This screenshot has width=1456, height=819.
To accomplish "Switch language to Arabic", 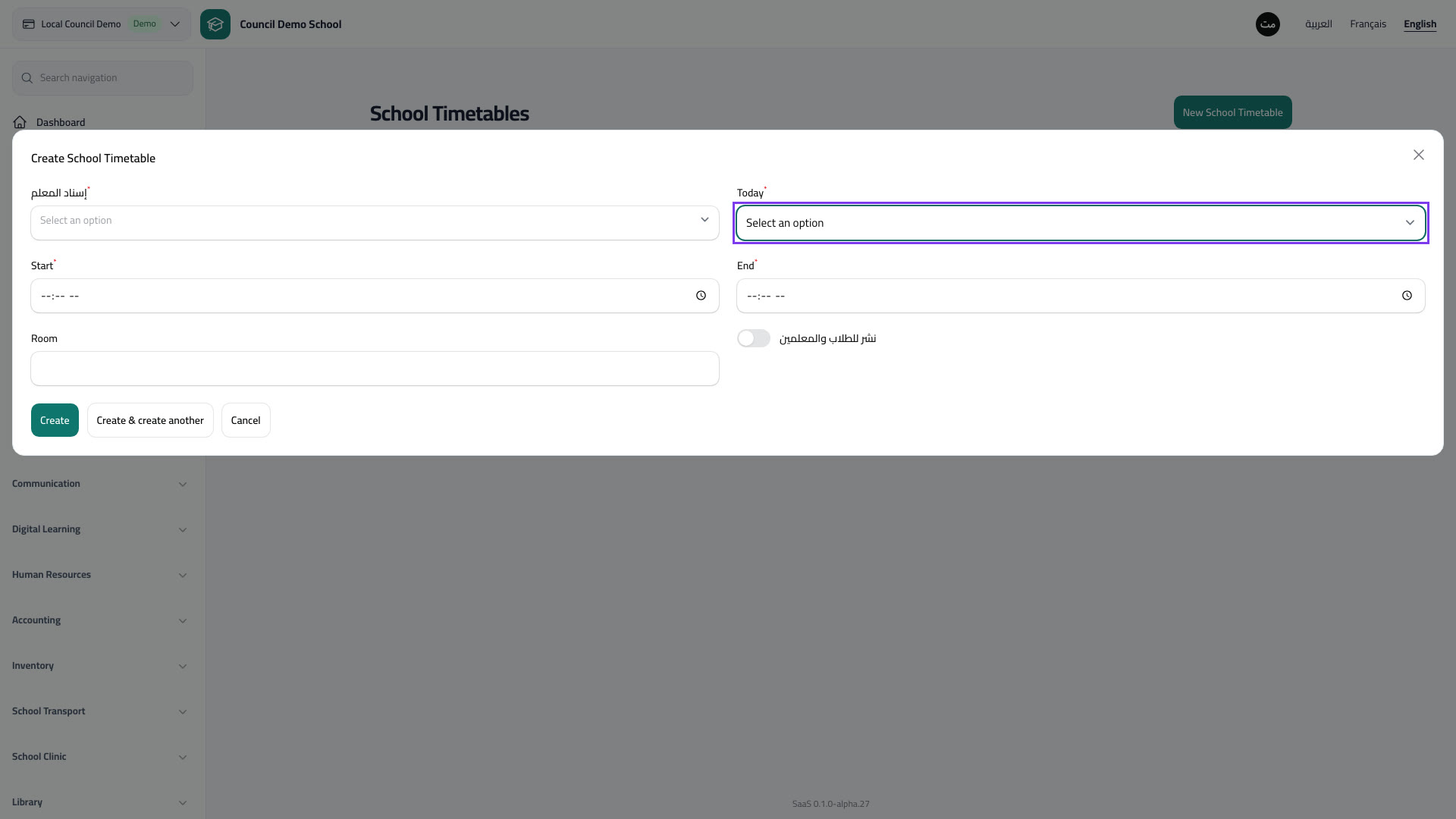I will coord(1319,24).
